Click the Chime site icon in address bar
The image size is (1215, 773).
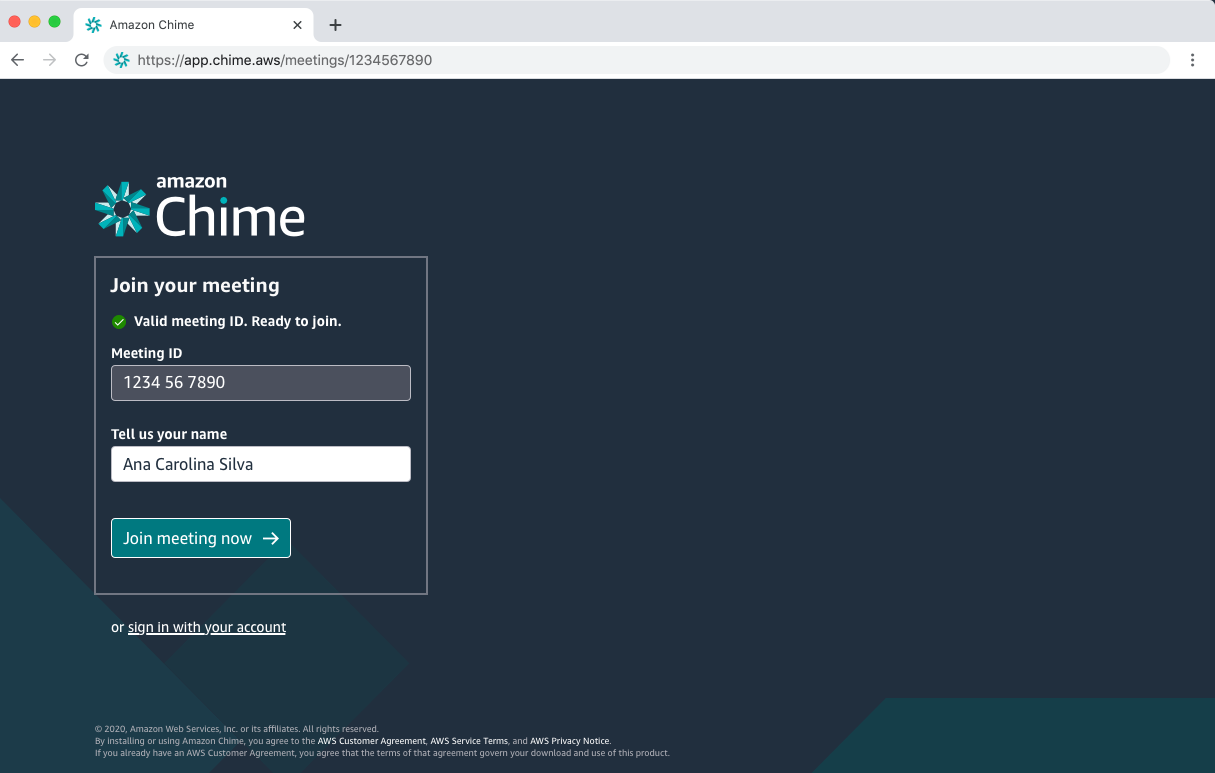[x=122, y=60]
